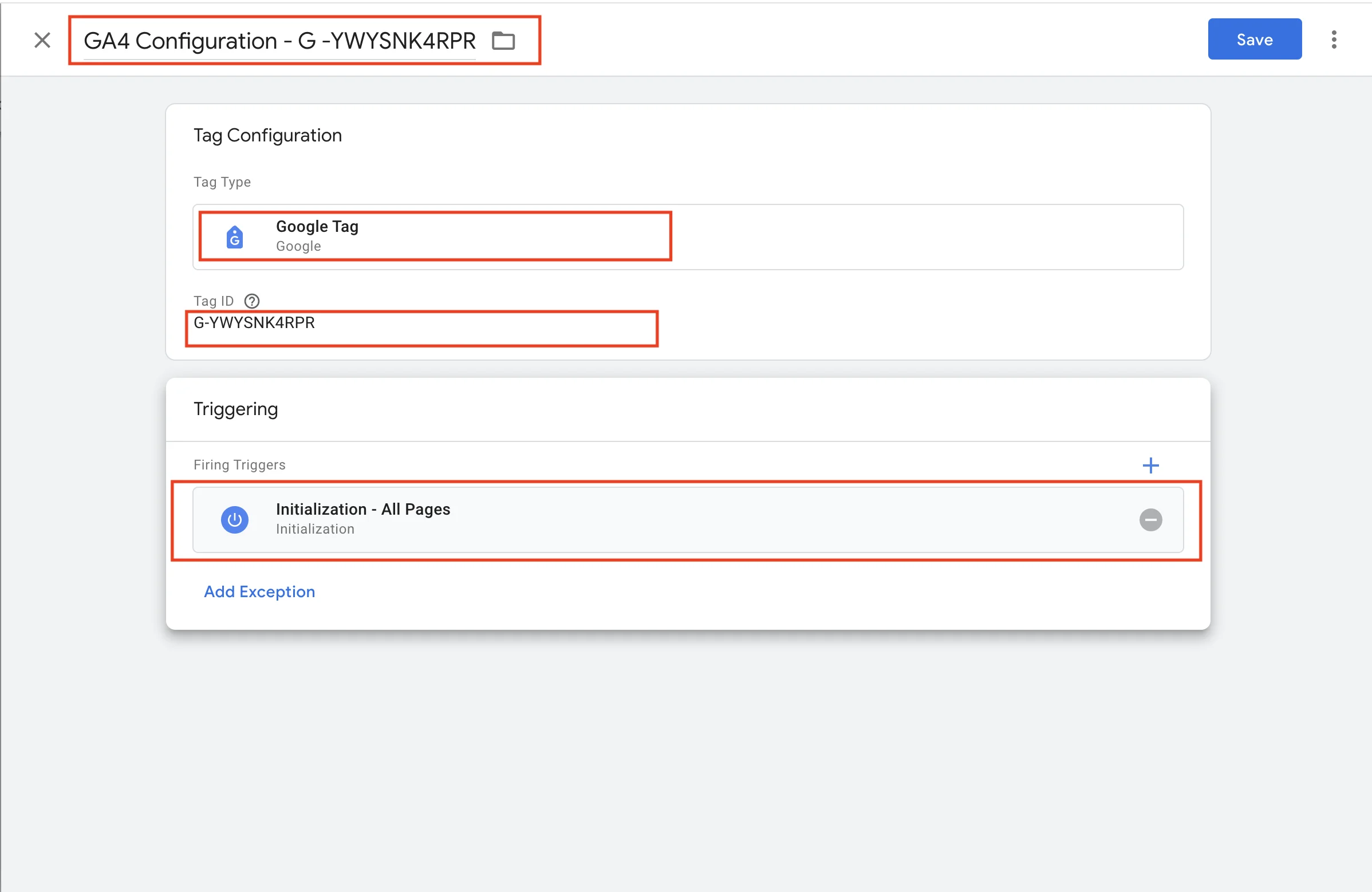This screenshot has height=892, width=1372.
Task: Click the Tag Configuration heading
Action: (267, 136)
